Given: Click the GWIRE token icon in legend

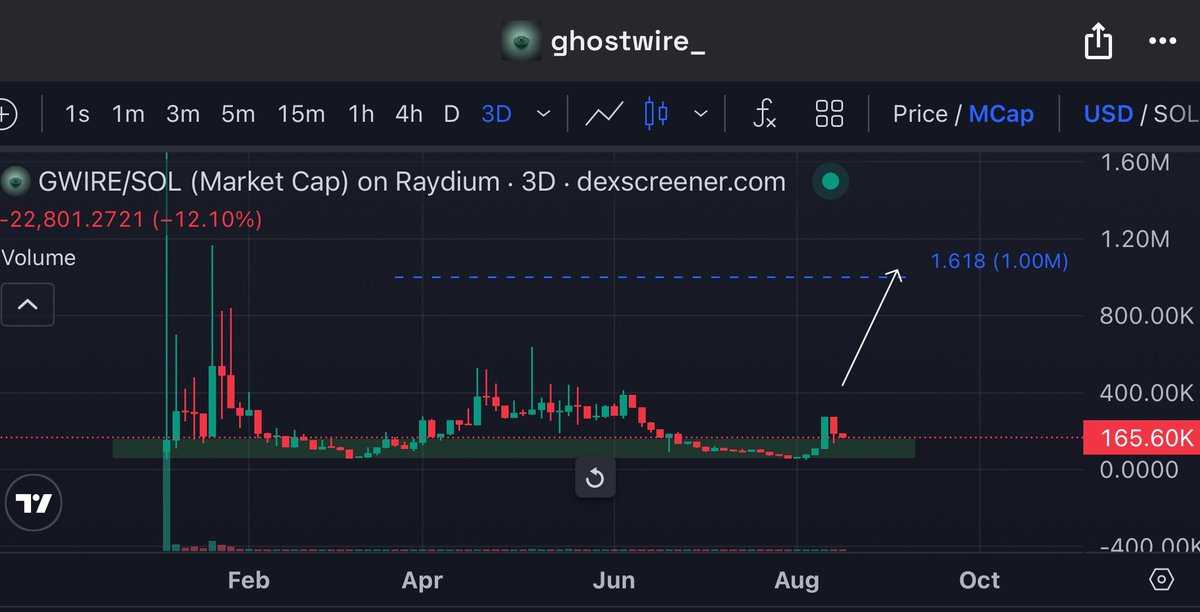Looking at the screenshot, I should click(15, 182).
